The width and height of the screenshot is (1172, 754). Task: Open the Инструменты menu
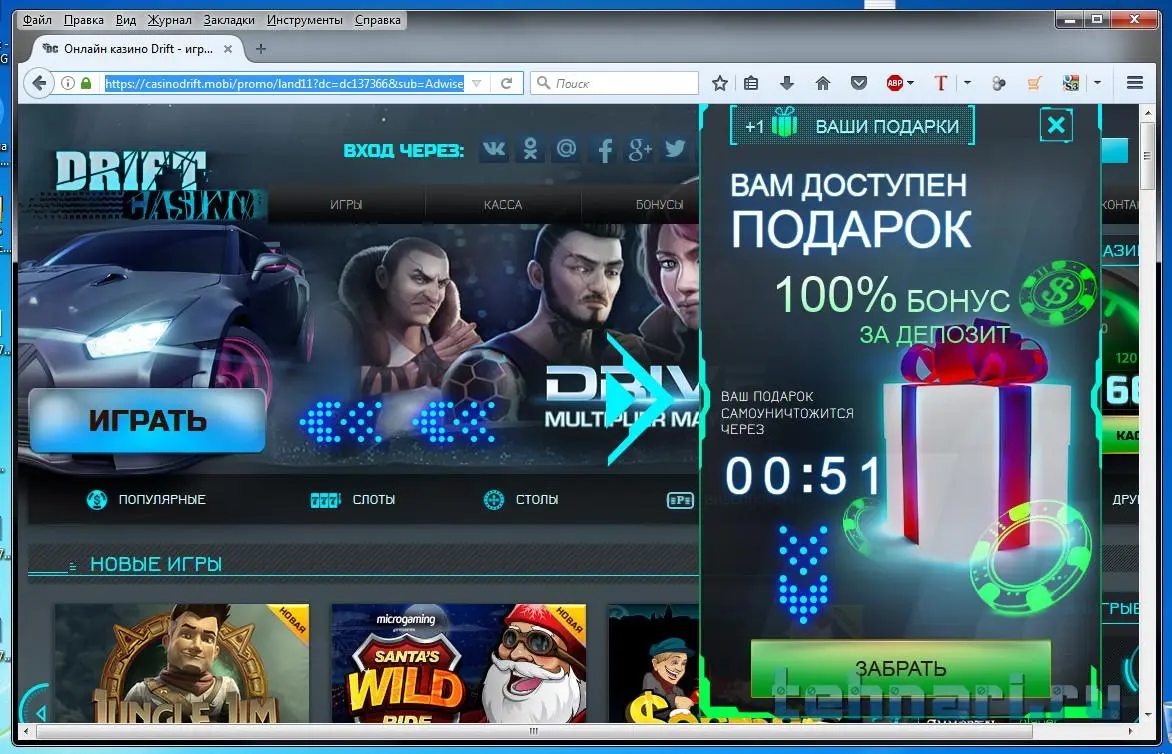click(x=304, y=20)
